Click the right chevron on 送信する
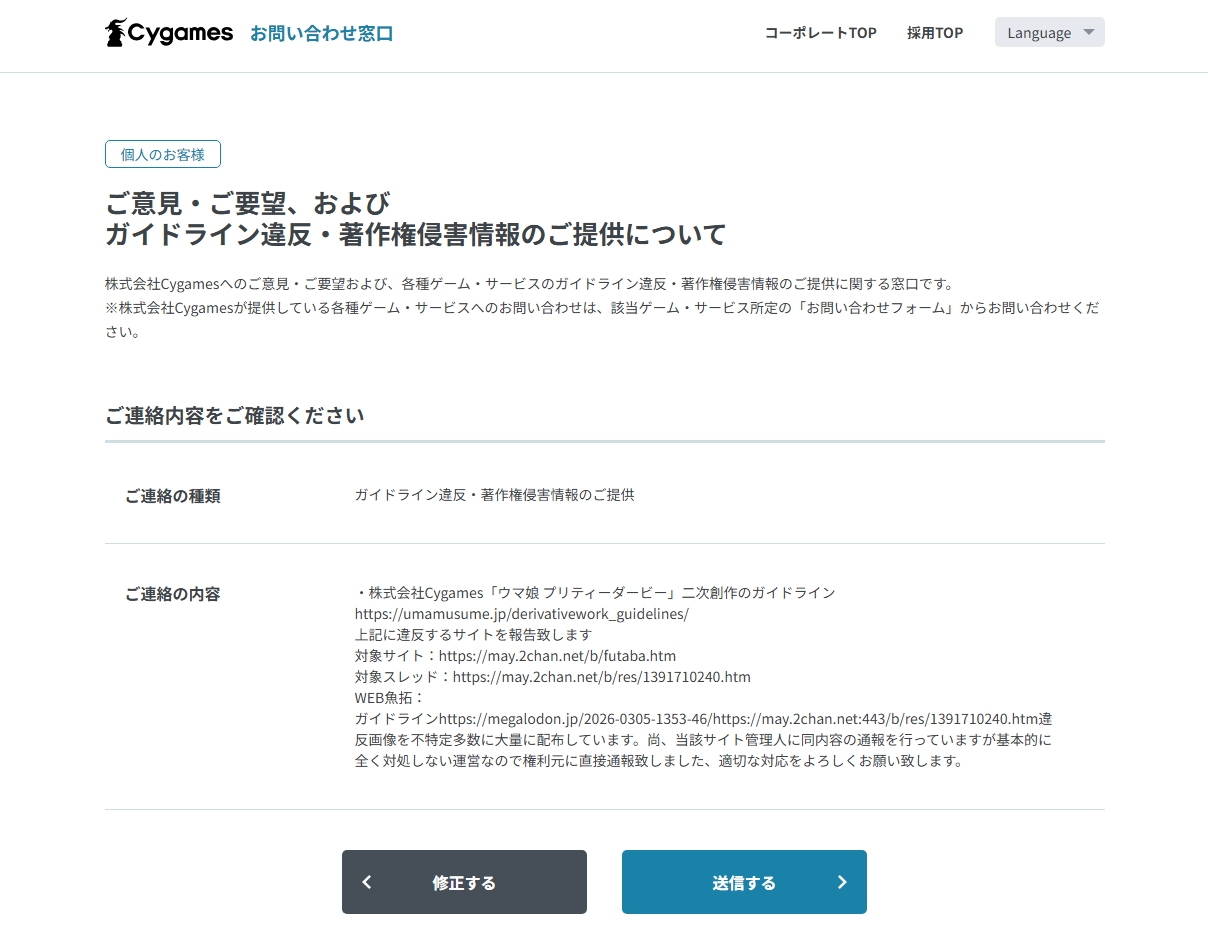Image resolution: width=1208 pixels, height=927 pixels. click(x=842, y=882)
